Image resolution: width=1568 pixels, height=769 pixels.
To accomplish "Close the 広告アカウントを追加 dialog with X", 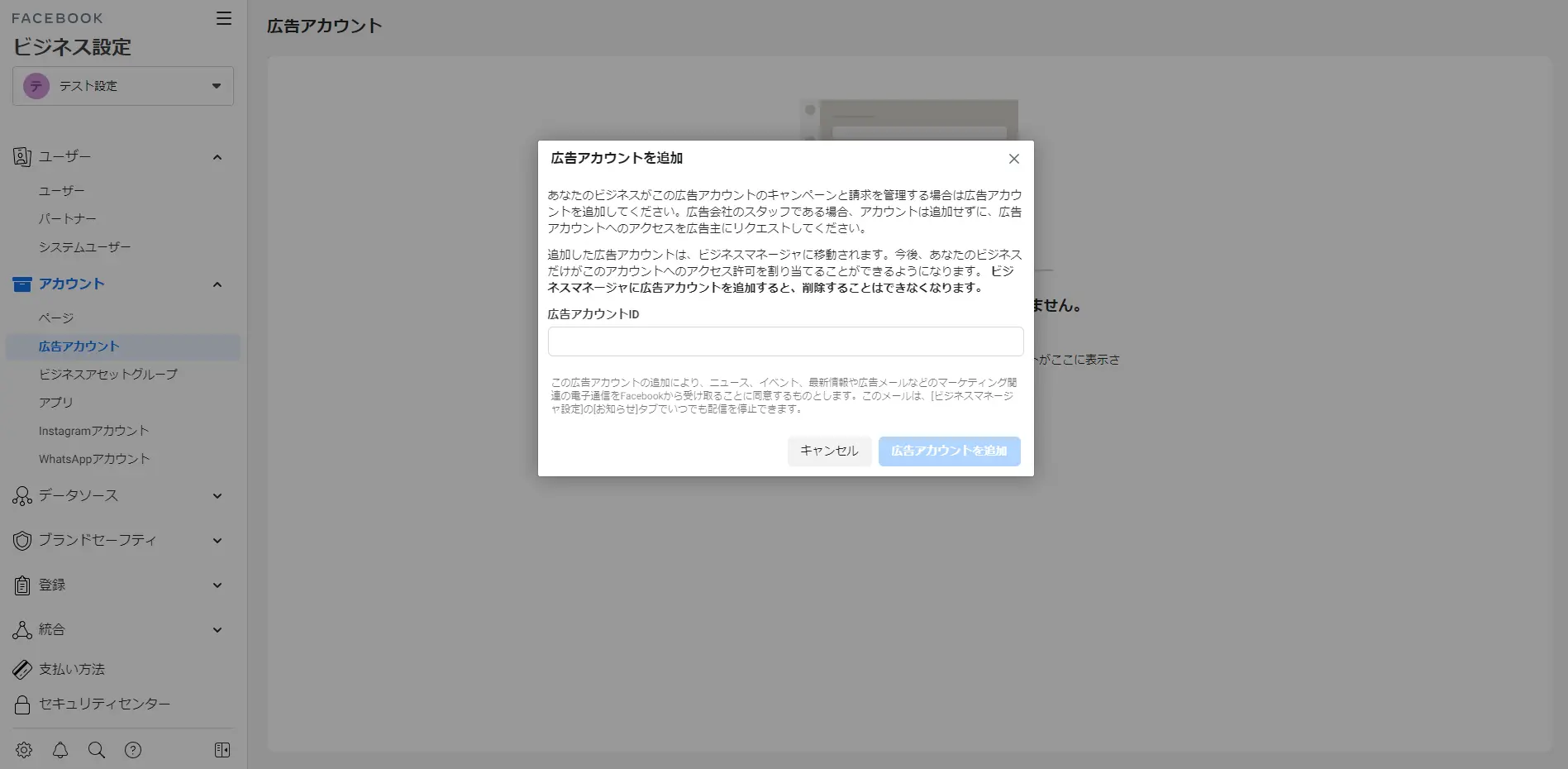I will pyautogui.click(x=1014, y=159).
